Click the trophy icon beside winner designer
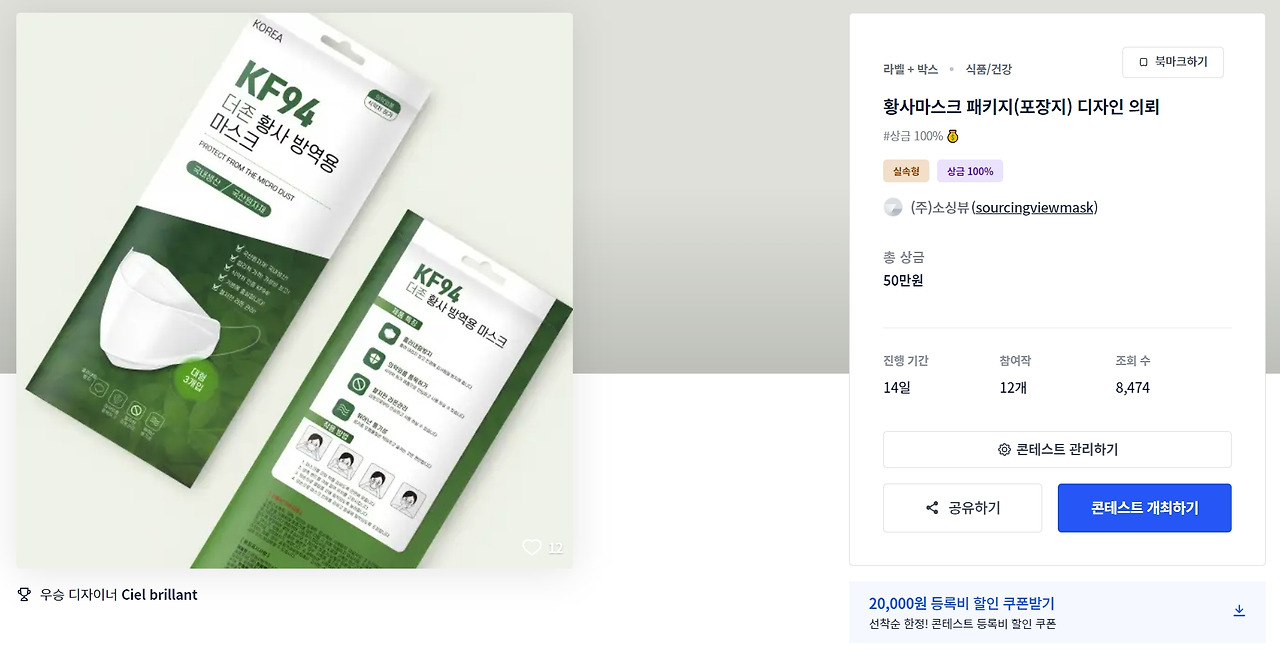Screen dimensions: 1280x653 25,595
